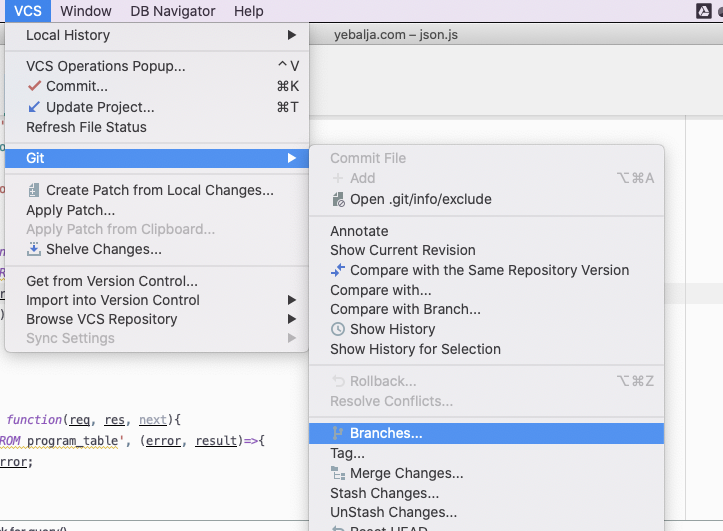The image size is (723, 531).
Task: Choose Show History entry
Action: point(486,329)
